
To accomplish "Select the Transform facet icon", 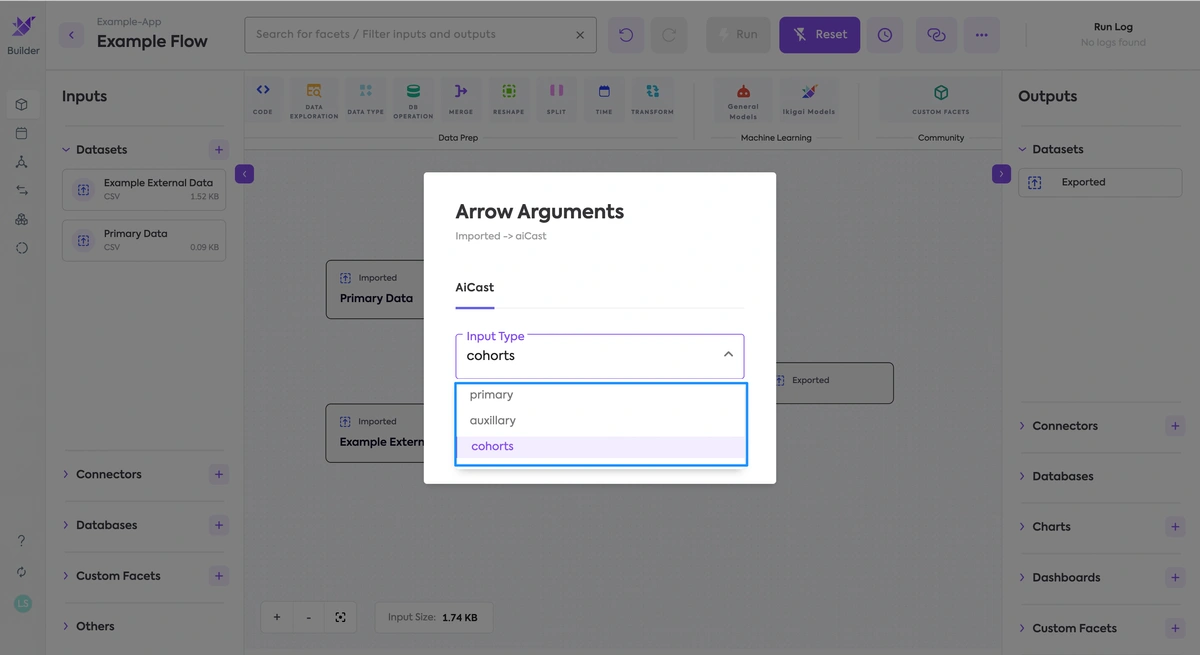I will [652, 91].
